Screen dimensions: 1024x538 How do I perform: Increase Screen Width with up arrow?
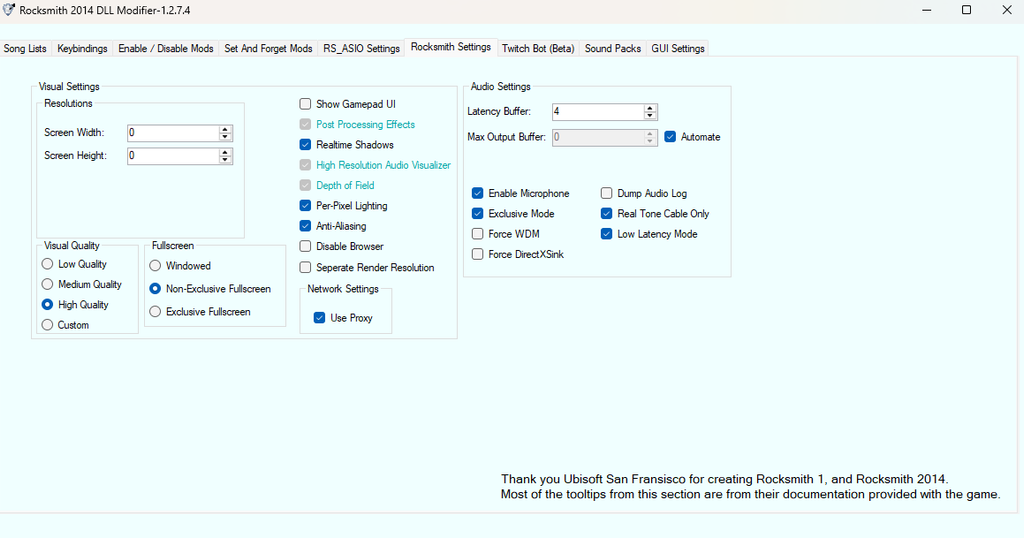click(x=225, y=129)
